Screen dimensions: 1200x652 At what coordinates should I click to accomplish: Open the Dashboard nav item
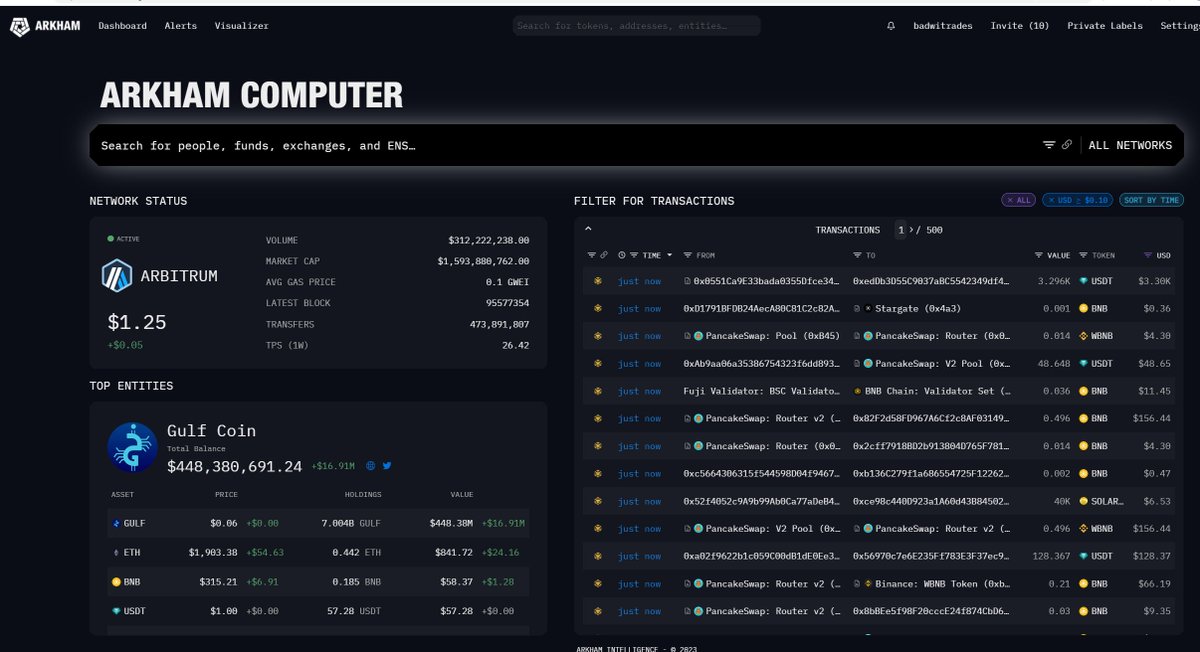(x=122, y=26)
